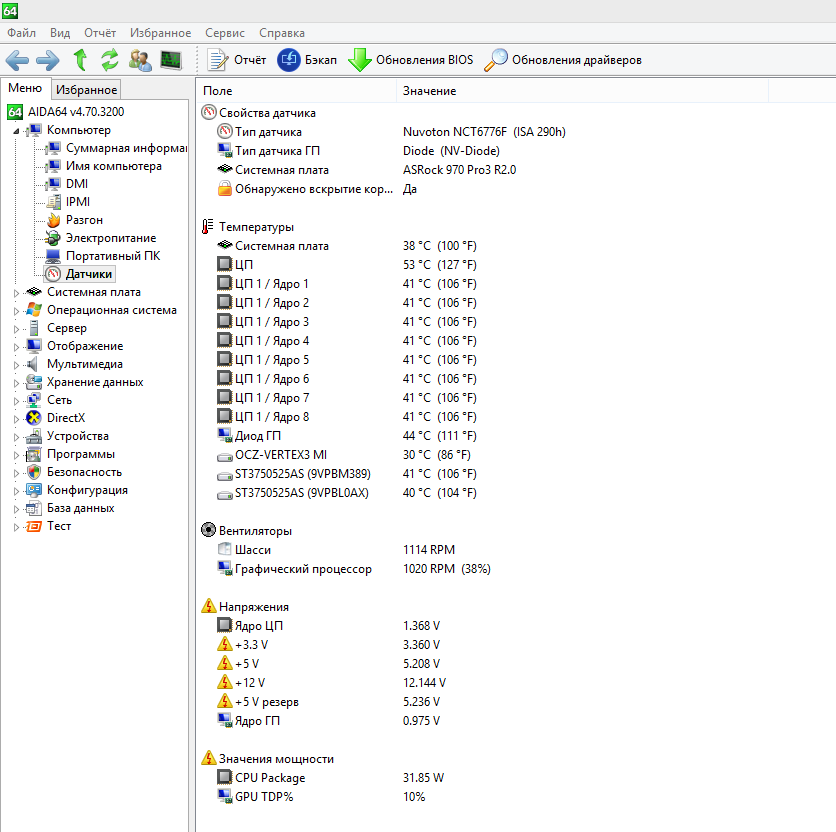Screen dimensions: 836x832
Task: Refresh the sensor data
Action: tap(110, 60)
